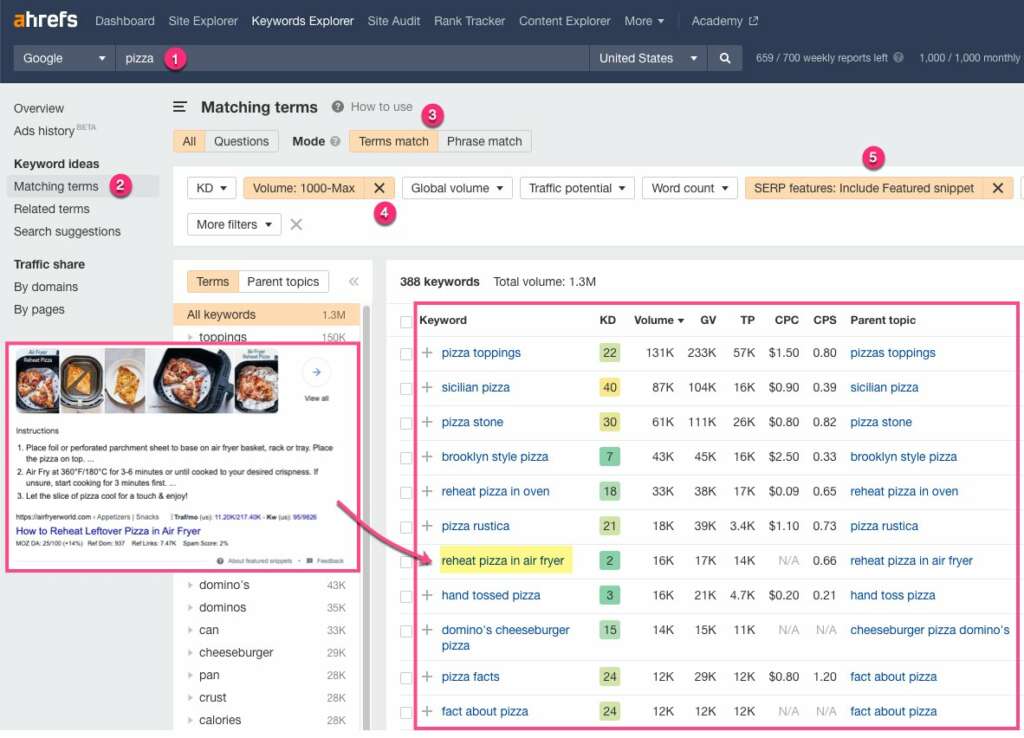This screenshot has height=738, width=1024.
Task: Open Academy external link icon
Action: click(x=754, y=21)
